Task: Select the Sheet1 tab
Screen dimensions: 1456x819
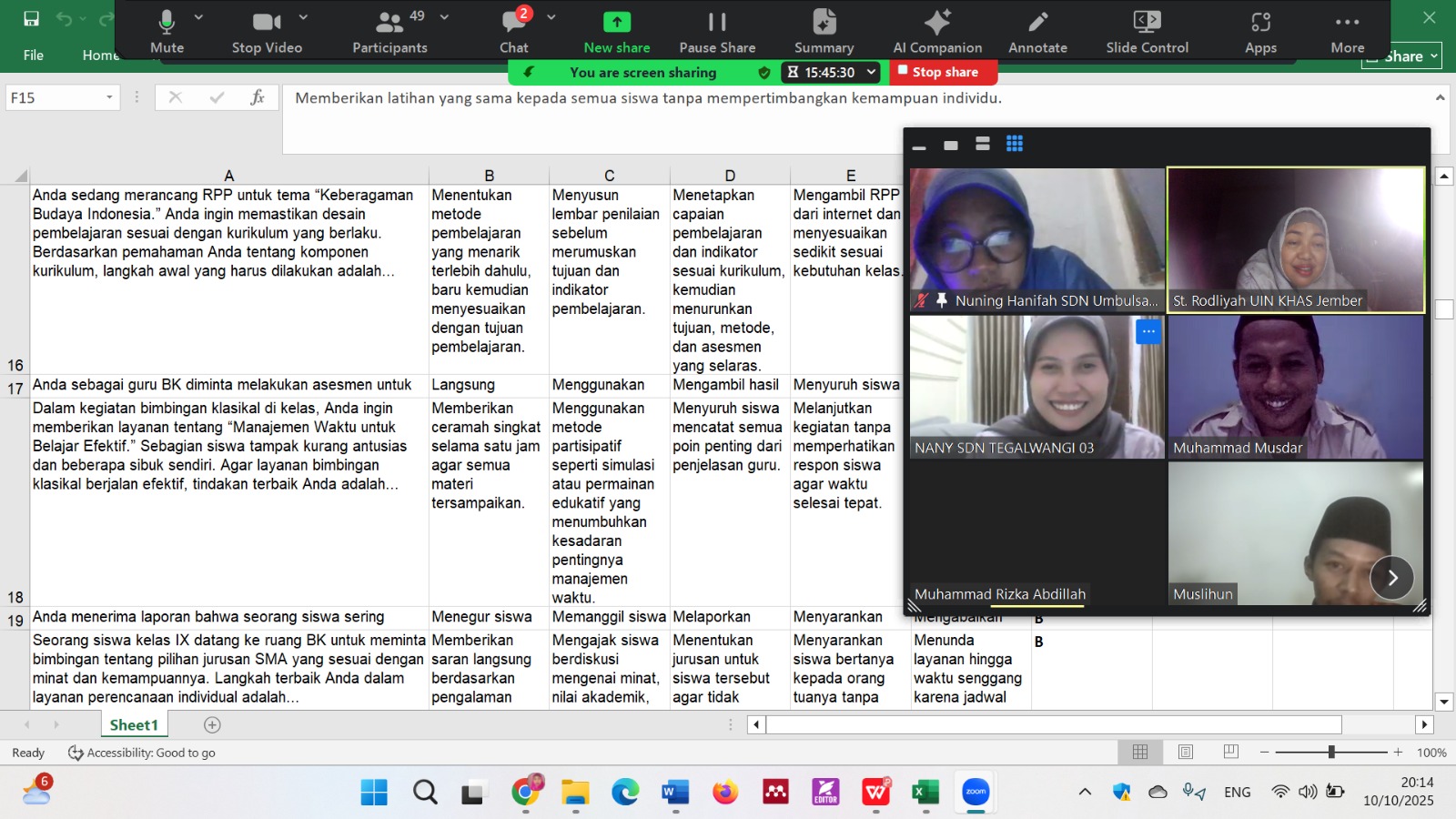Action: [134, 725]
